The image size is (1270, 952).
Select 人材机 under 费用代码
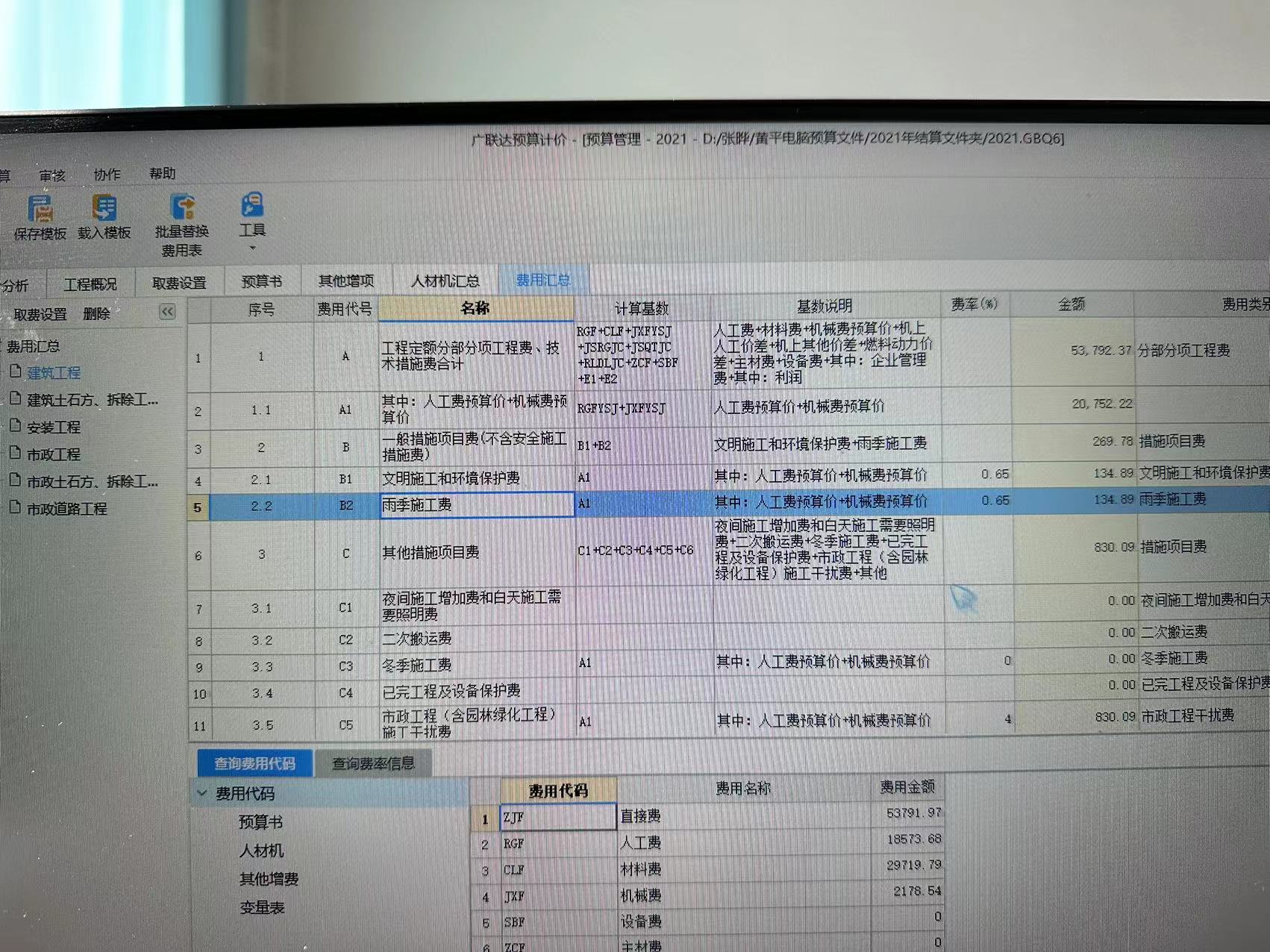[x=261, y=851]
